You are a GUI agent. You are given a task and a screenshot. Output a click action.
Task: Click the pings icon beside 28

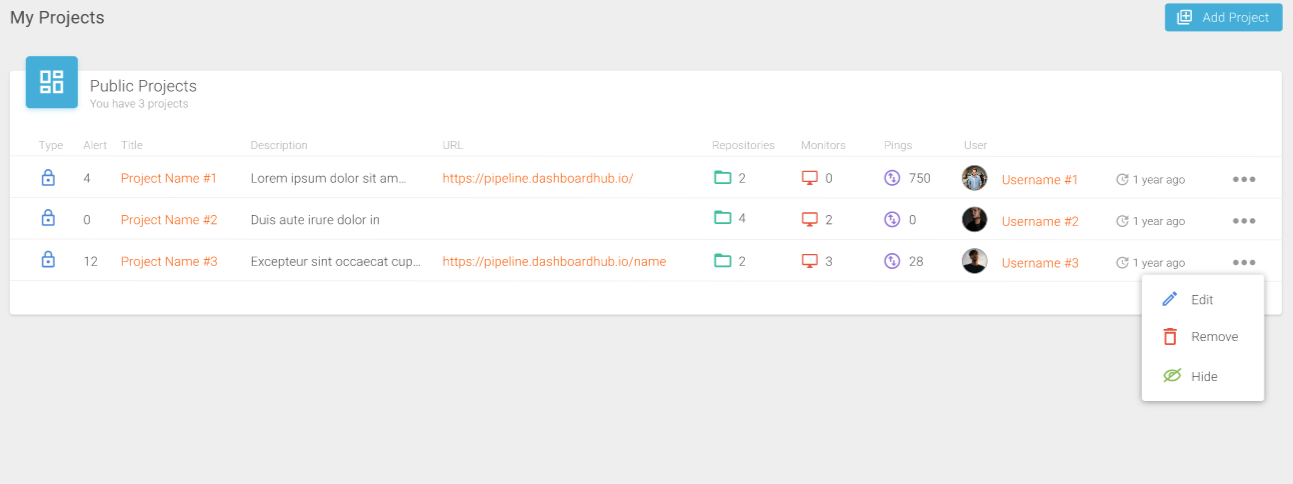pyautogui.click(x=893, y=261)
